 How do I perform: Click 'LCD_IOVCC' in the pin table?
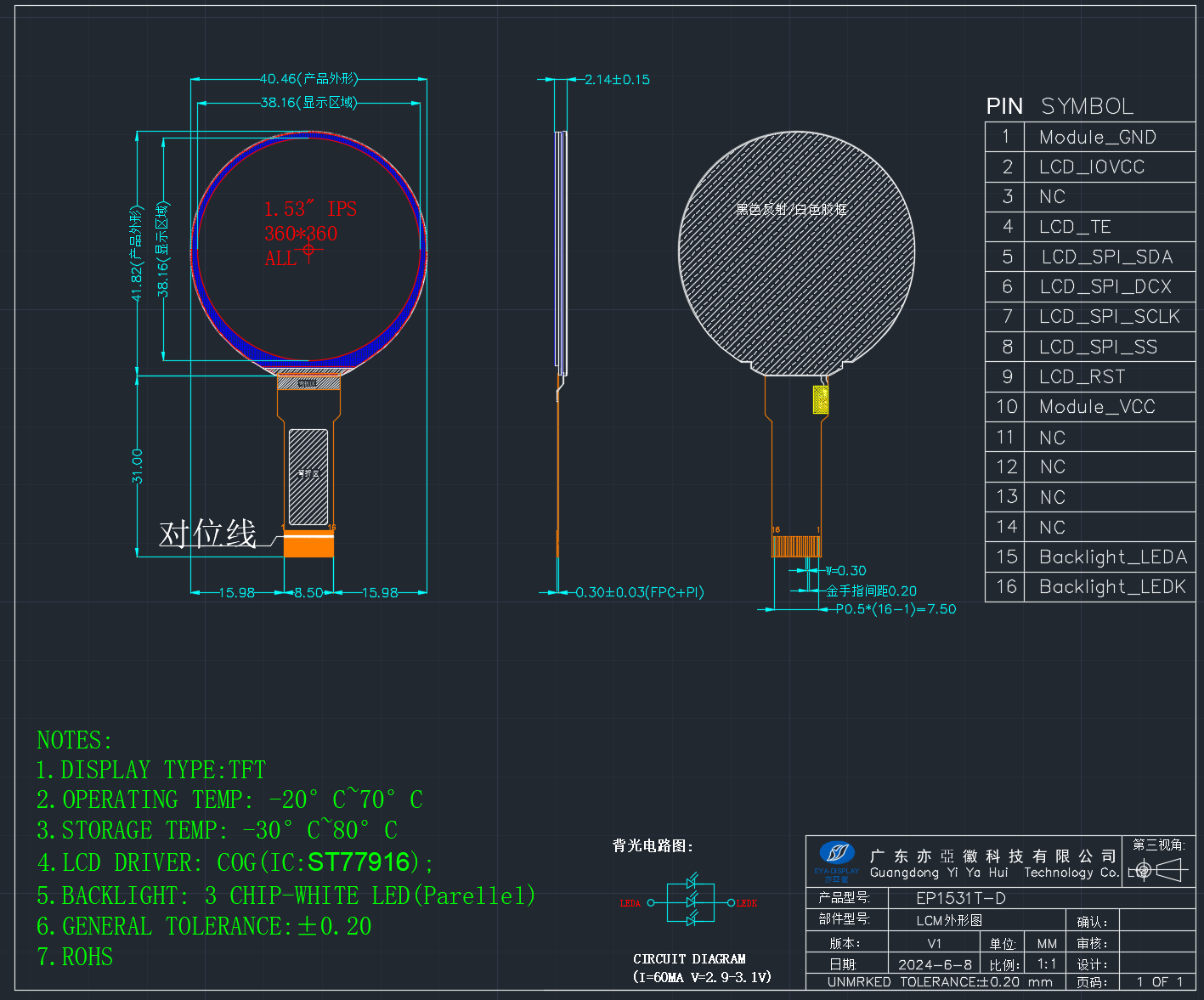[x=1092, y=167]
